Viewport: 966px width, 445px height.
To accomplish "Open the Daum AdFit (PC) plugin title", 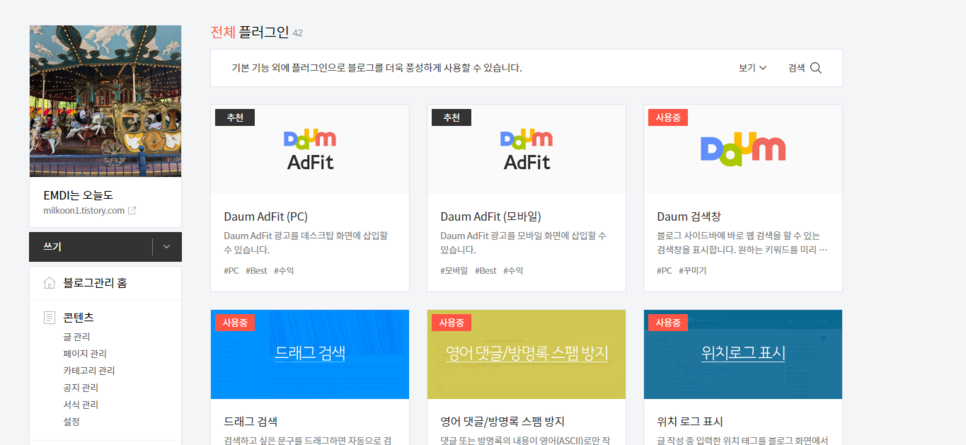I will 266,217.
